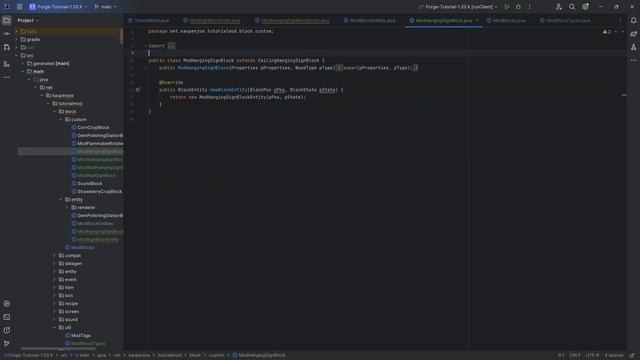Switch to the ModSignBlockEntity.java tab

click(x=211, y=20)
